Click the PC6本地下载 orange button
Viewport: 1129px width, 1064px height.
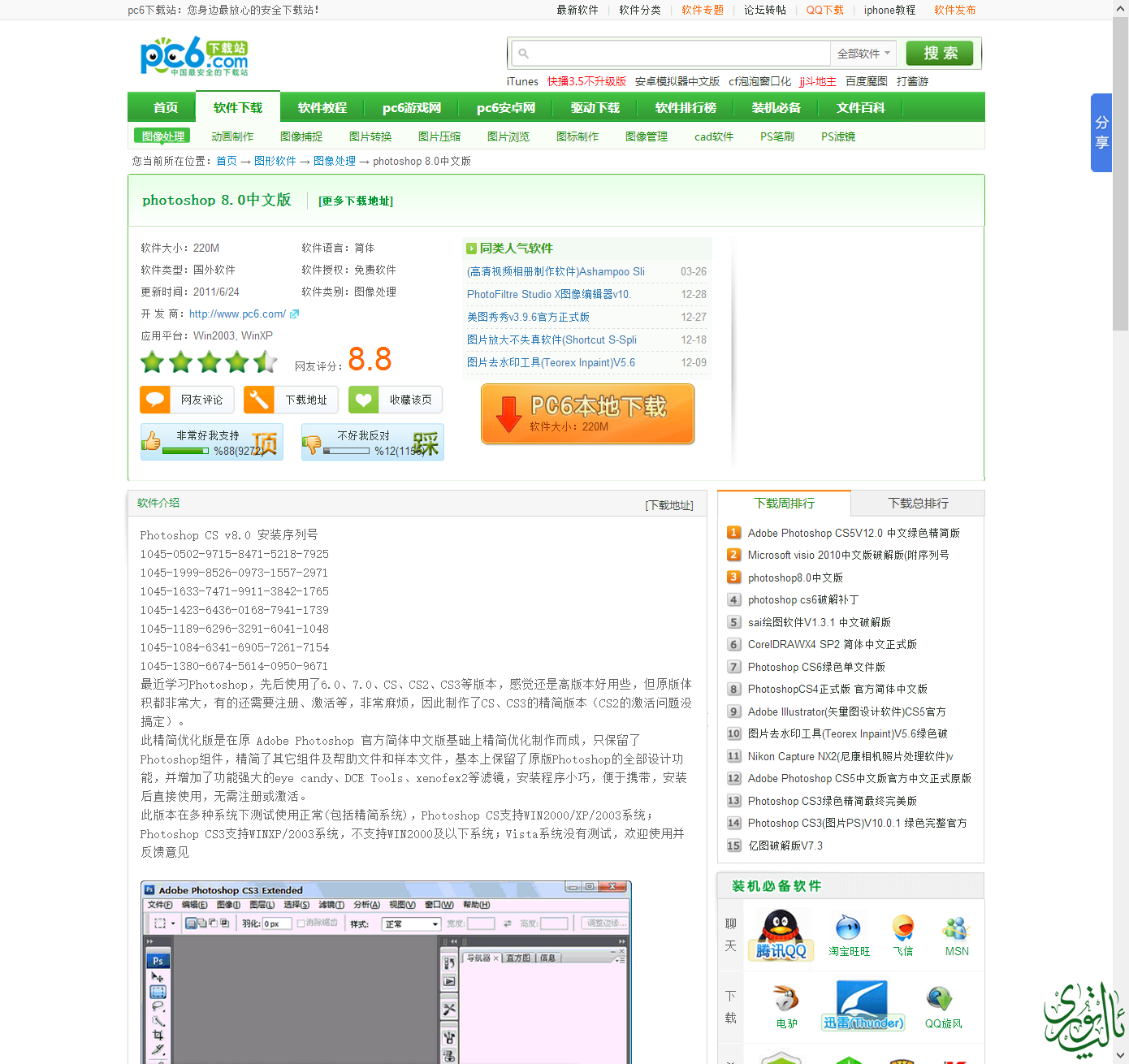click(587, 414)
